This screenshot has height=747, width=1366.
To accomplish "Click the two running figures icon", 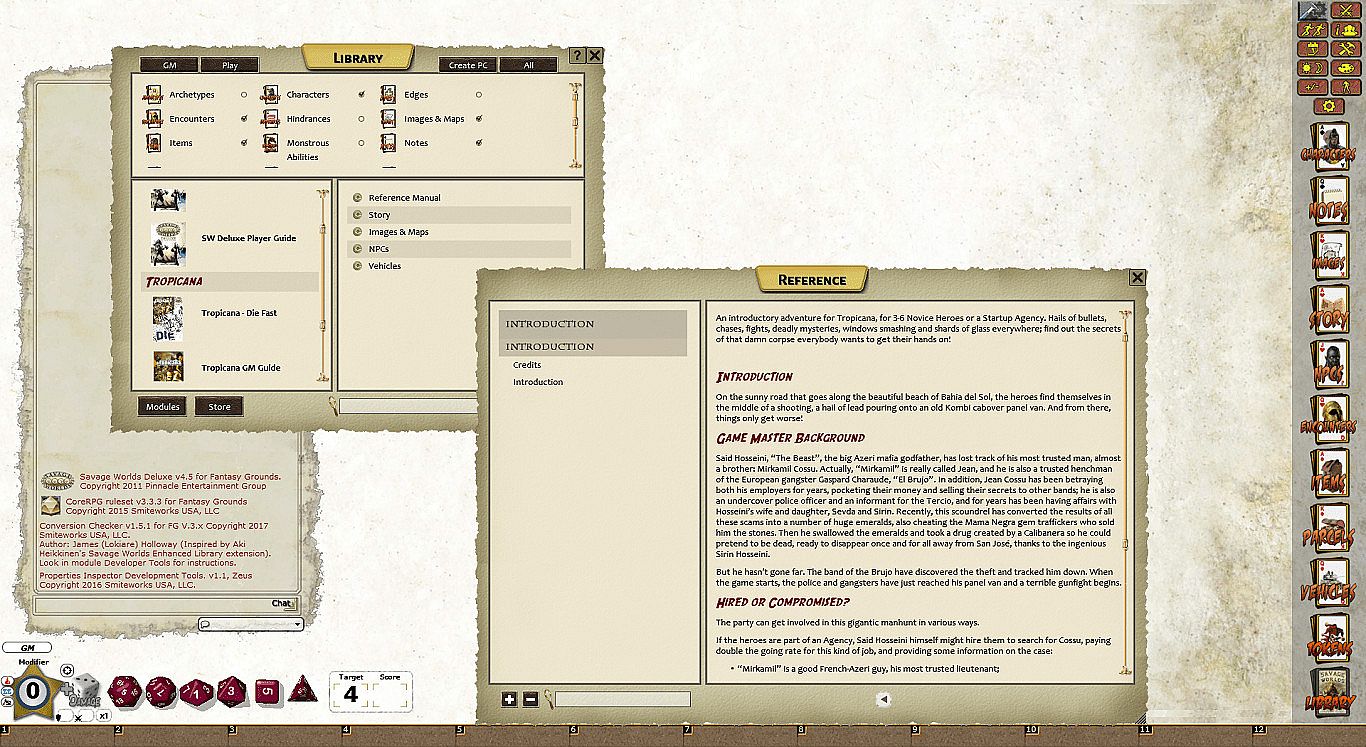I will 1313,30.
